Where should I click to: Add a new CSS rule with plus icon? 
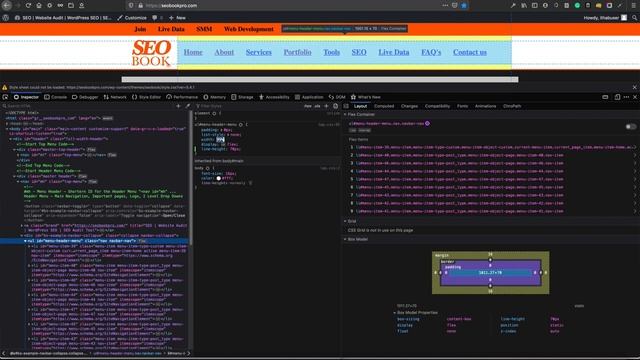click(326, 106)
